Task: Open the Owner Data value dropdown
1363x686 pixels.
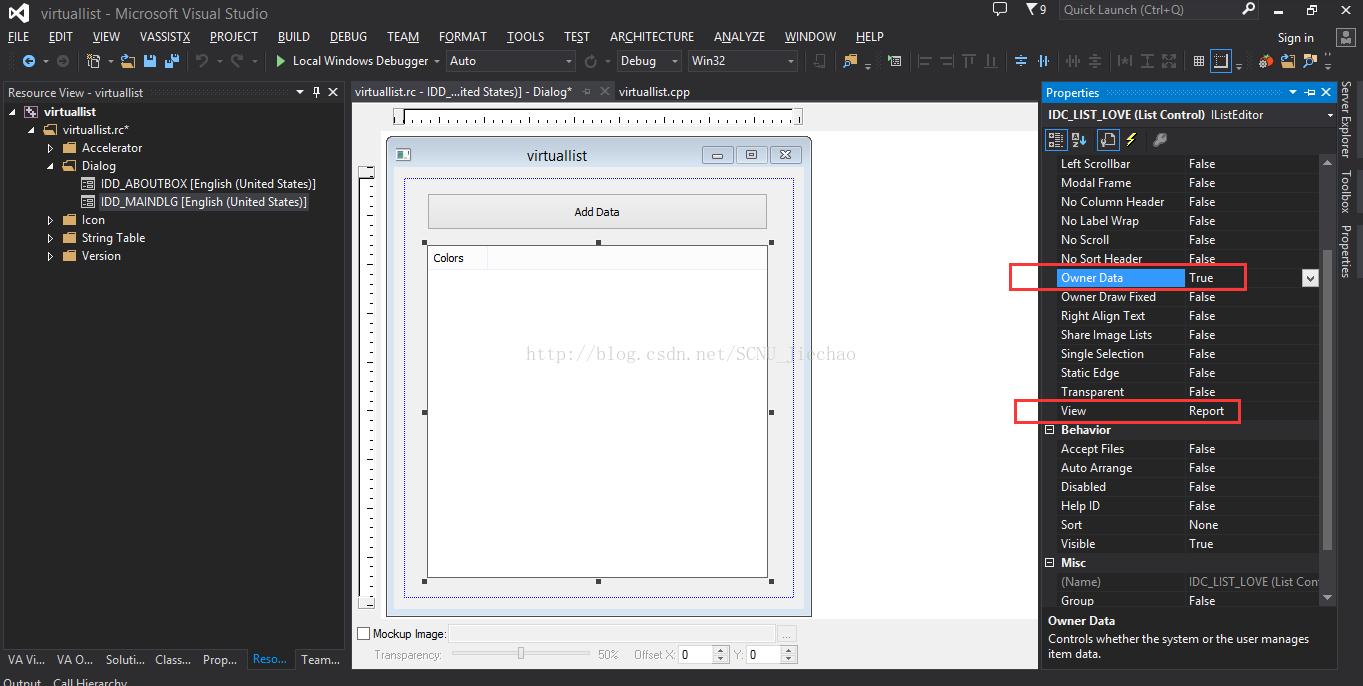Action: pos(1310,278)
